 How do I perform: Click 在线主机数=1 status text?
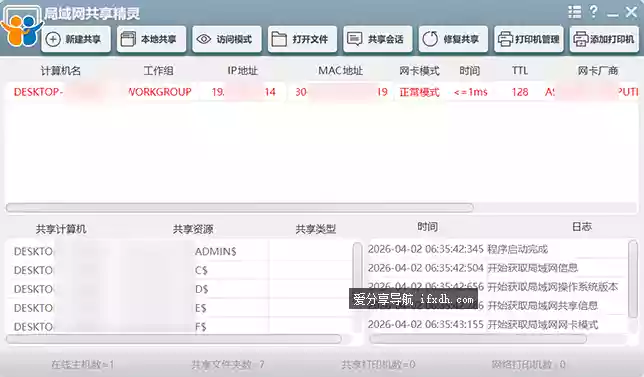tap(82, 364)
